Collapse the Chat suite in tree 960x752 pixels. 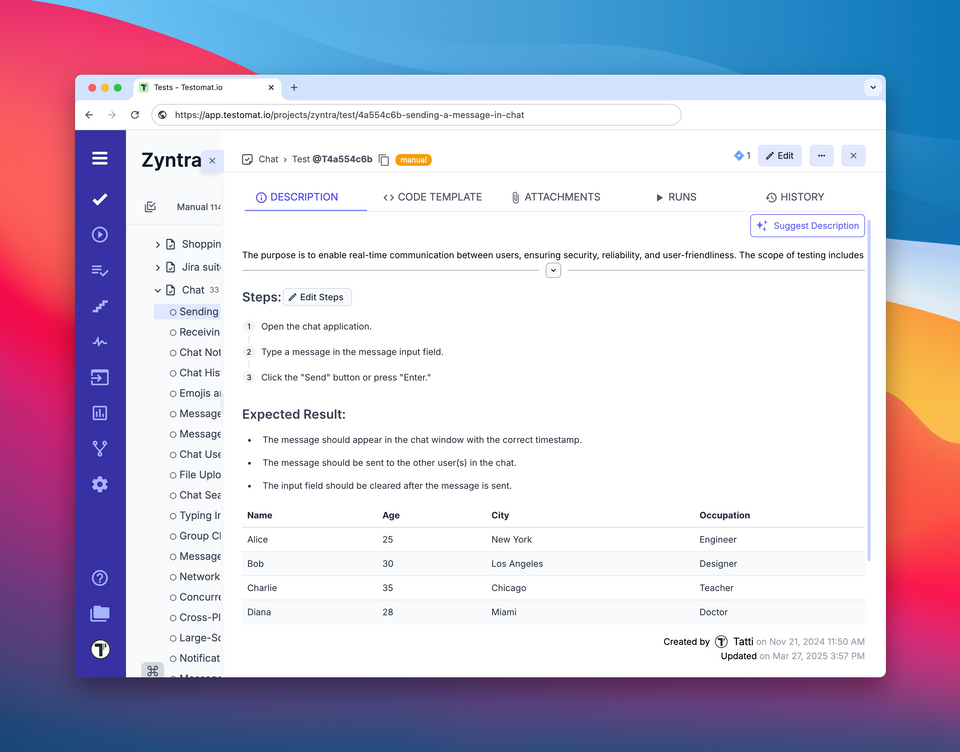click(x=157, y=290)
